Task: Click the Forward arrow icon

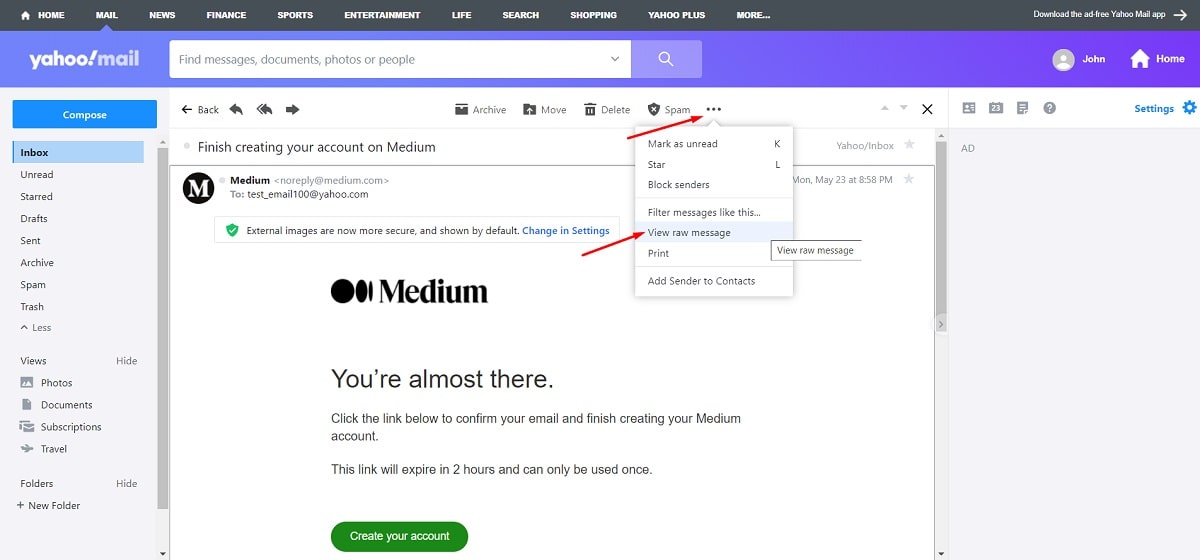Action: (x=293, y=109)
